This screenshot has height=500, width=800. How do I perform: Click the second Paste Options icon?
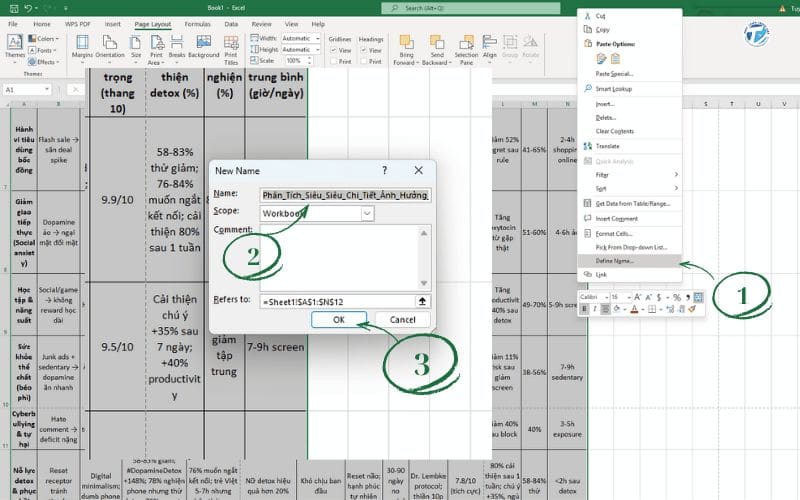pos(615,59)
